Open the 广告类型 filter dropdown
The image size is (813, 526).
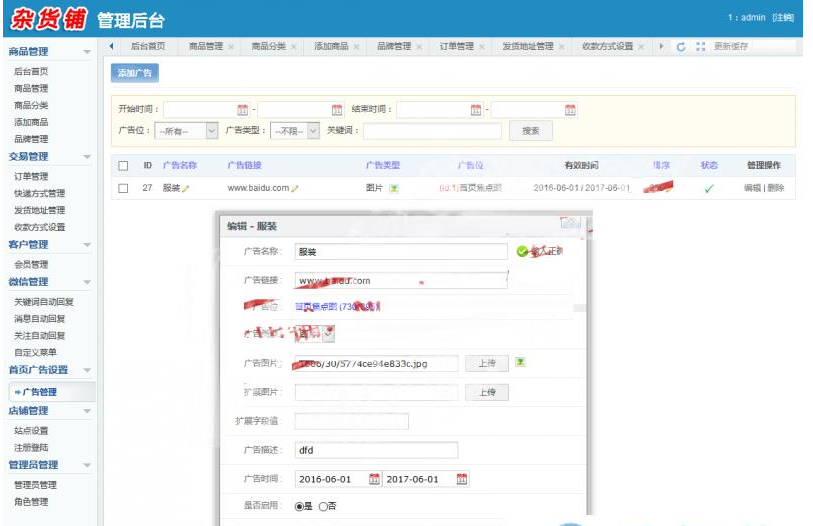313,131
